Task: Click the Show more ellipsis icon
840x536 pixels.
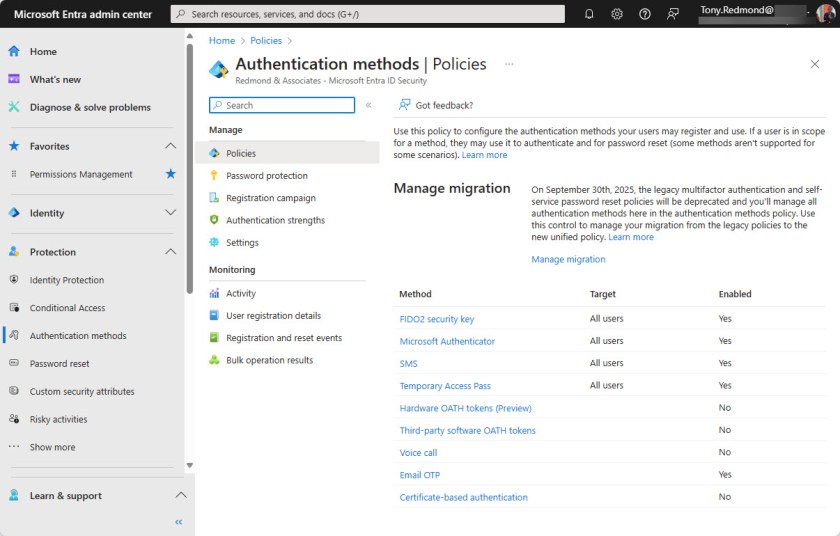Action: click(x=14, y=446)
